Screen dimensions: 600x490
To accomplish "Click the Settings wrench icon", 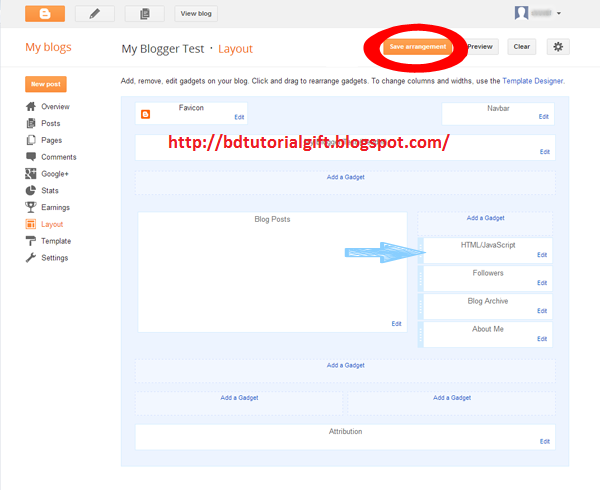I will [x=31, y=258].
